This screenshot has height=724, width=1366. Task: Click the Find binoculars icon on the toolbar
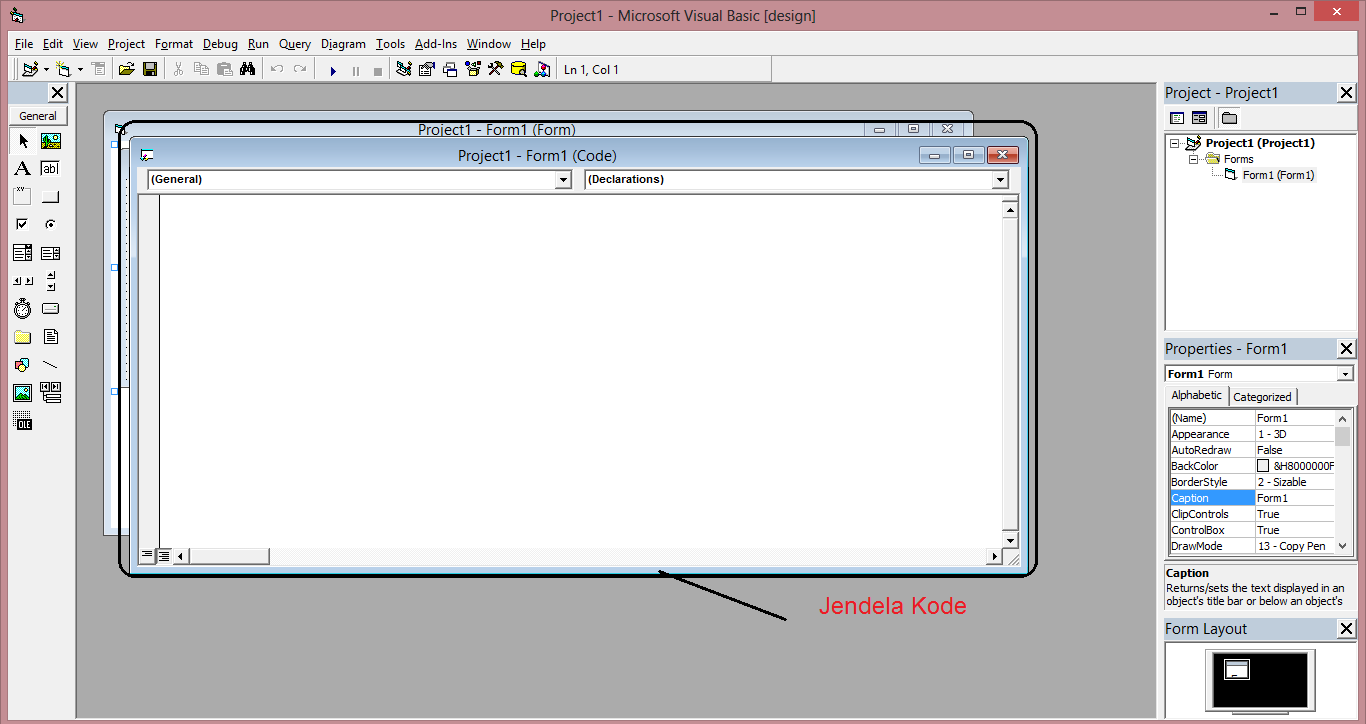(x=247, y=68)
